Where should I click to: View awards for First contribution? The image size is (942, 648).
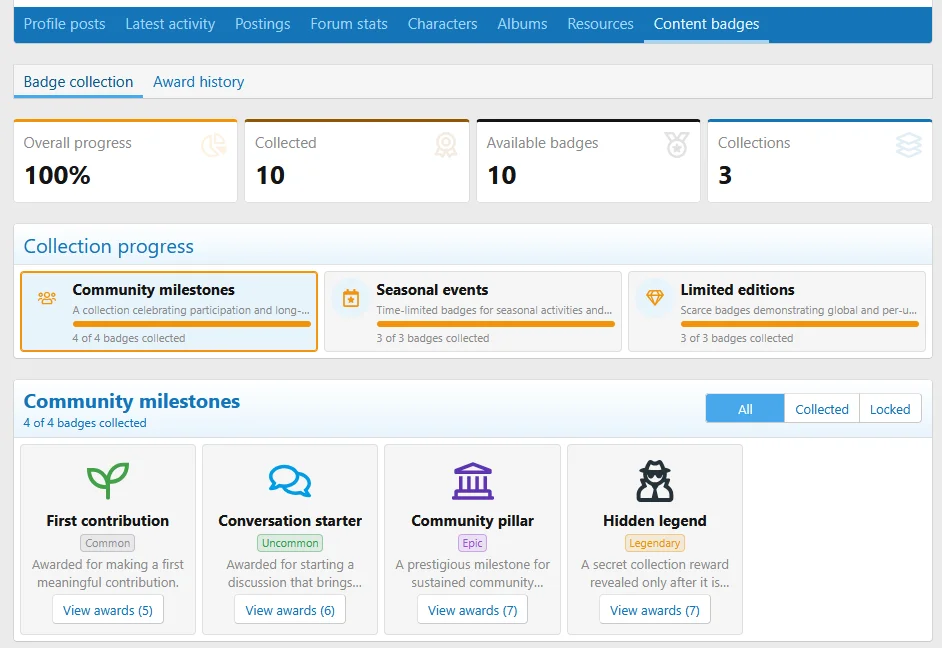click(x=108, y=610)
